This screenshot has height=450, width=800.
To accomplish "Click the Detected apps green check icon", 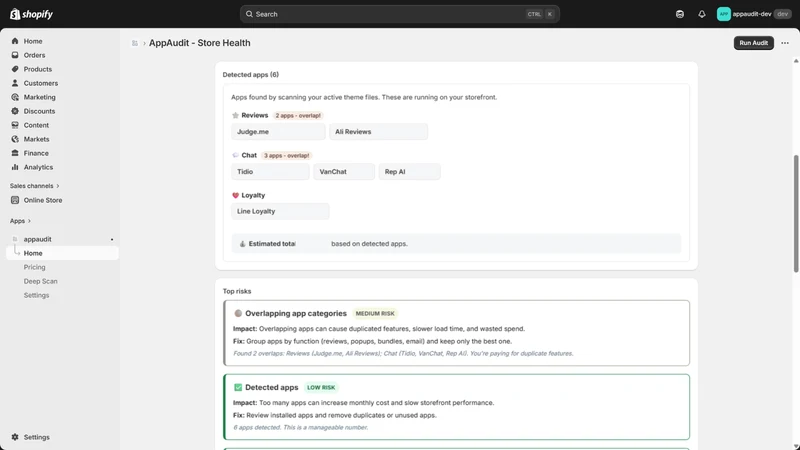I will (238, 387).
